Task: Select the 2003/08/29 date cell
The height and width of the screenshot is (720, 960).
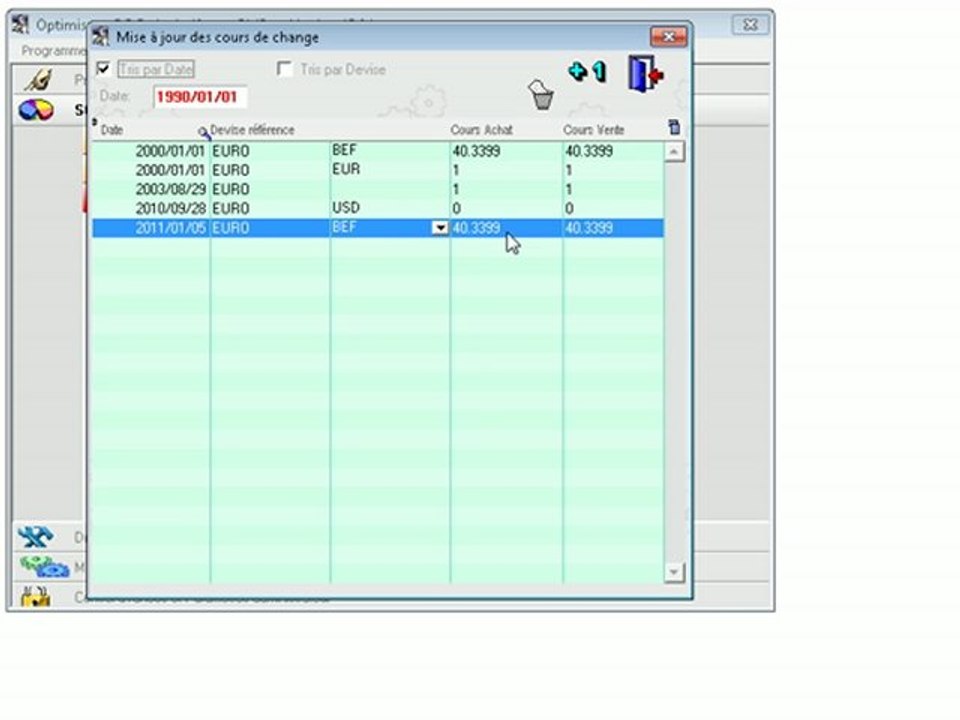Action: pyautogui.click(x=170, y=189)
